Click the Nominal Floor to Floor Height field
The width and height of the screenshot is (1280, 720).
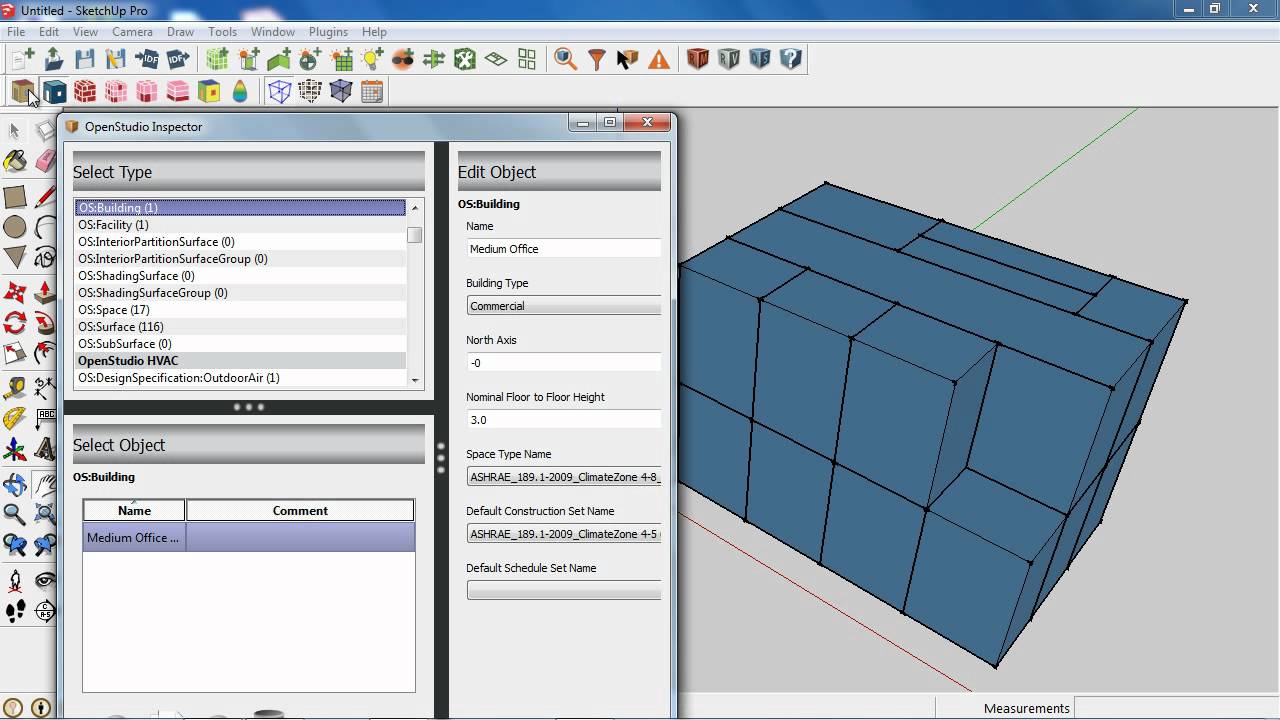(564, 420)
